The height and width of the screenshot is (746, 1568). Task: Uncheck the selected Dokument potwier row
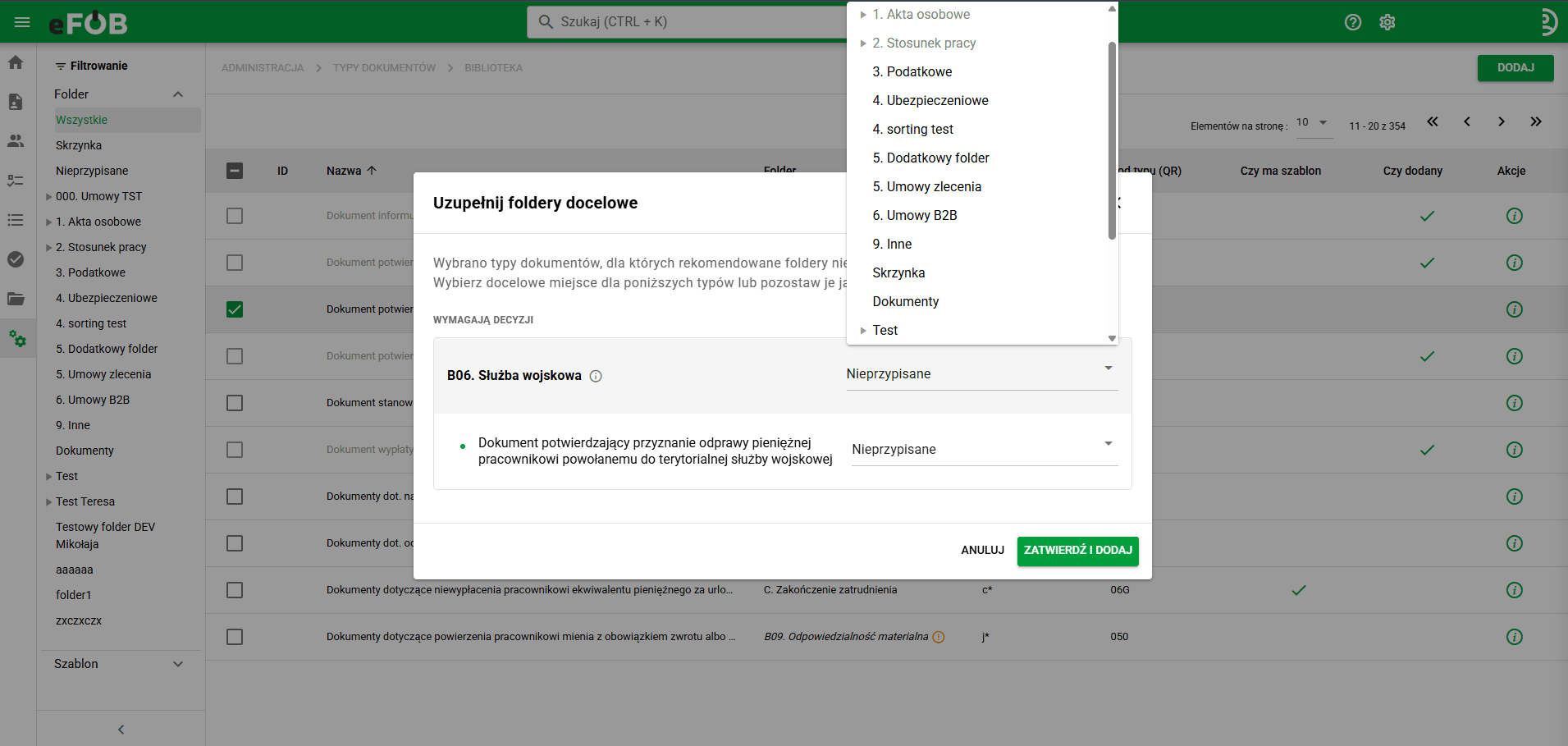[x=235, y=309]
